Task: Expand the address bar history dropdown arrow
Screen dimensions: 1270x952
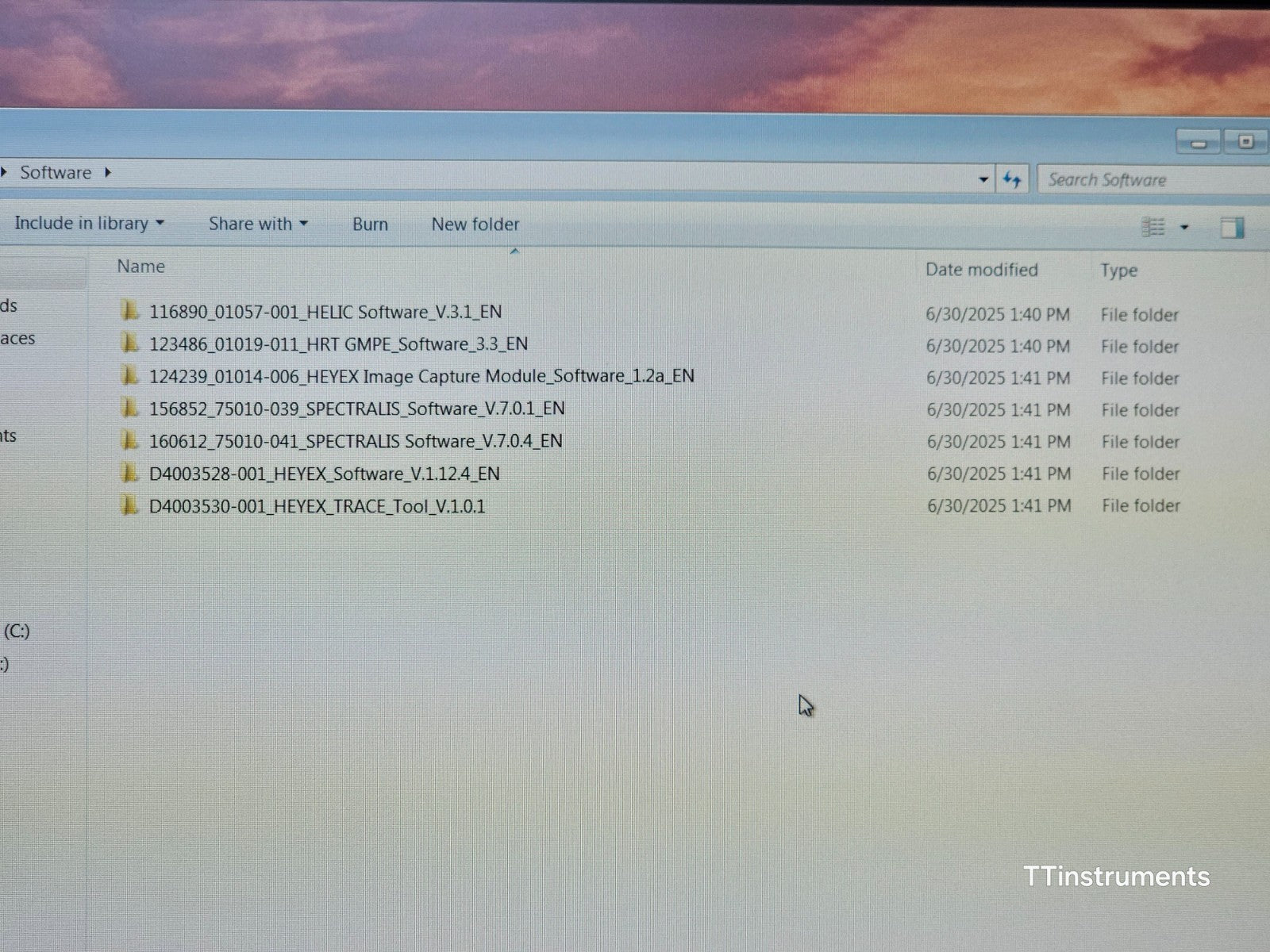Action: coord(983,179)
